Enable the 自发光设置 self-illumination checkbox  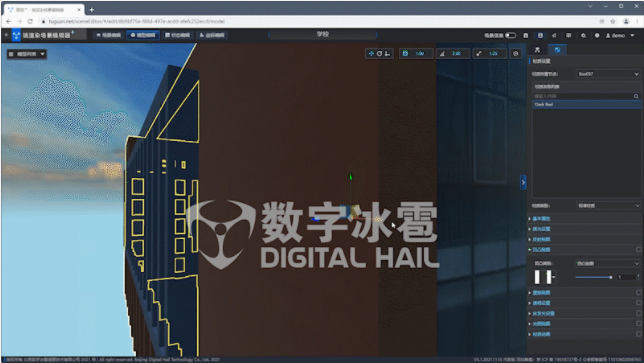click(639, 313)
